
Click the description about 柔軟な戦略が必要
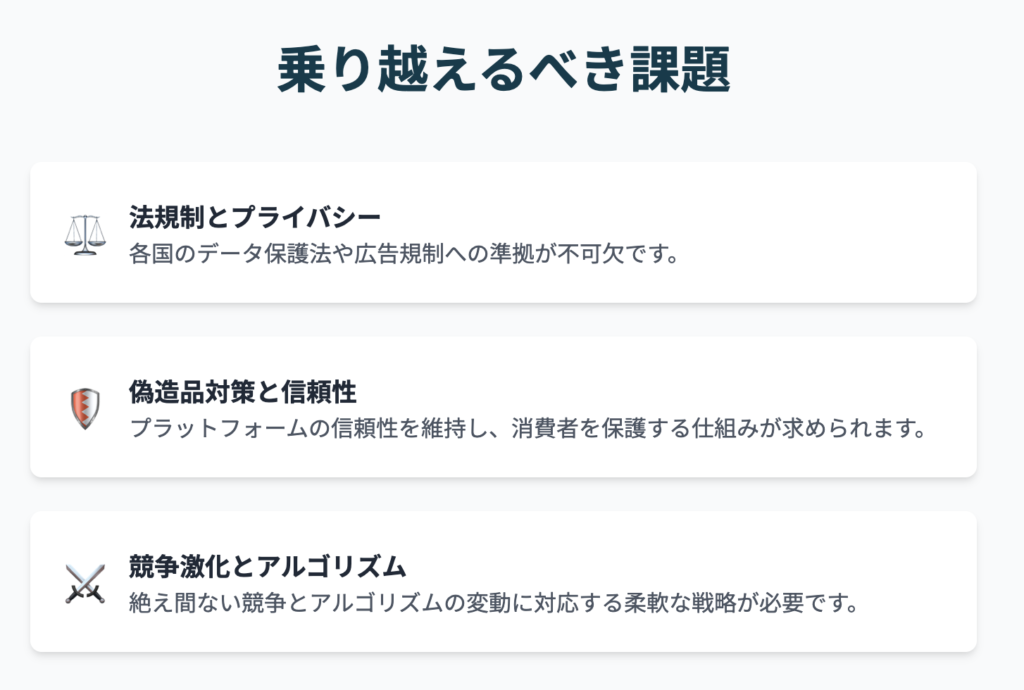[494, 603]
